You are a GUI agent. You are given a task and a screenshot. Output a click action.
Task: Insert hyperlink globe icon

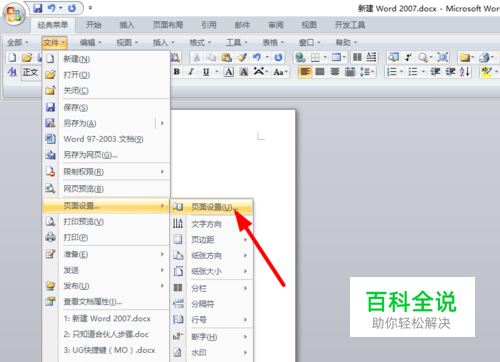point(300,58)
